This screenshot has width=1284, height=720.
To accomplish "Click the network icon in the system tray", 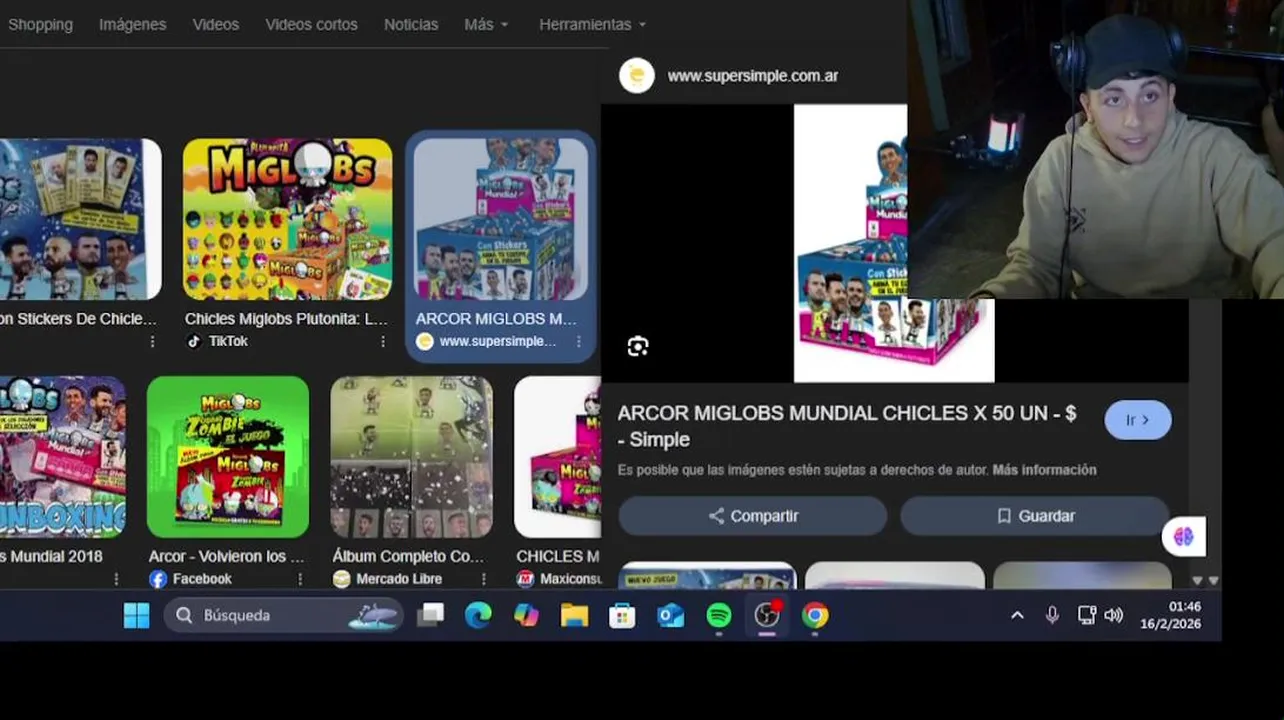I will [x=1086, y=615].
